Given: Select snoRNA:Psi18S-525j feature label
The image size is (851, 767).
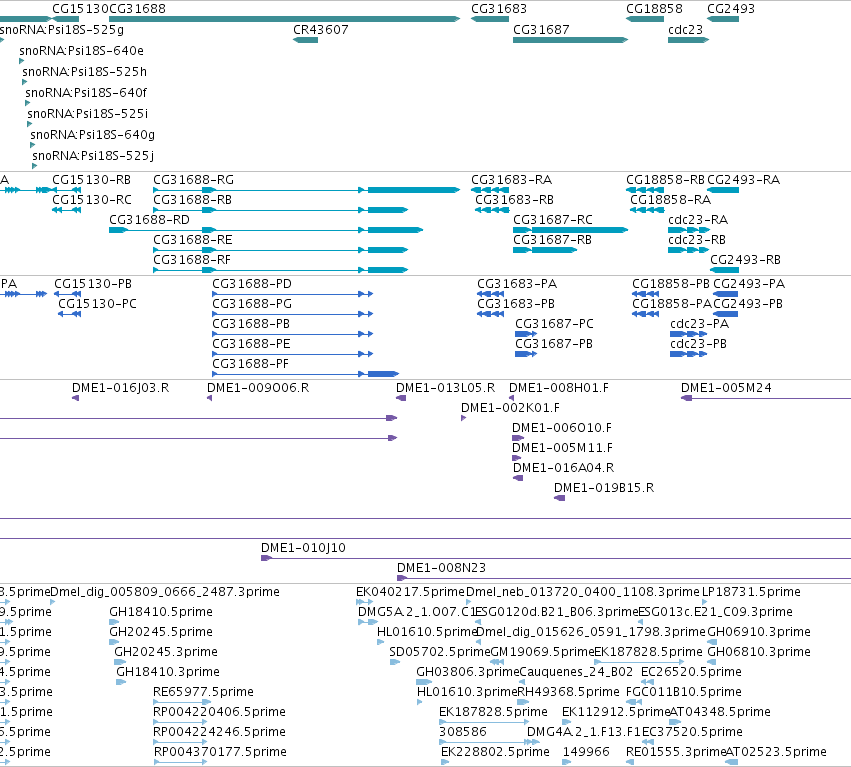Looking at the screenshot, I should point(93,155).
